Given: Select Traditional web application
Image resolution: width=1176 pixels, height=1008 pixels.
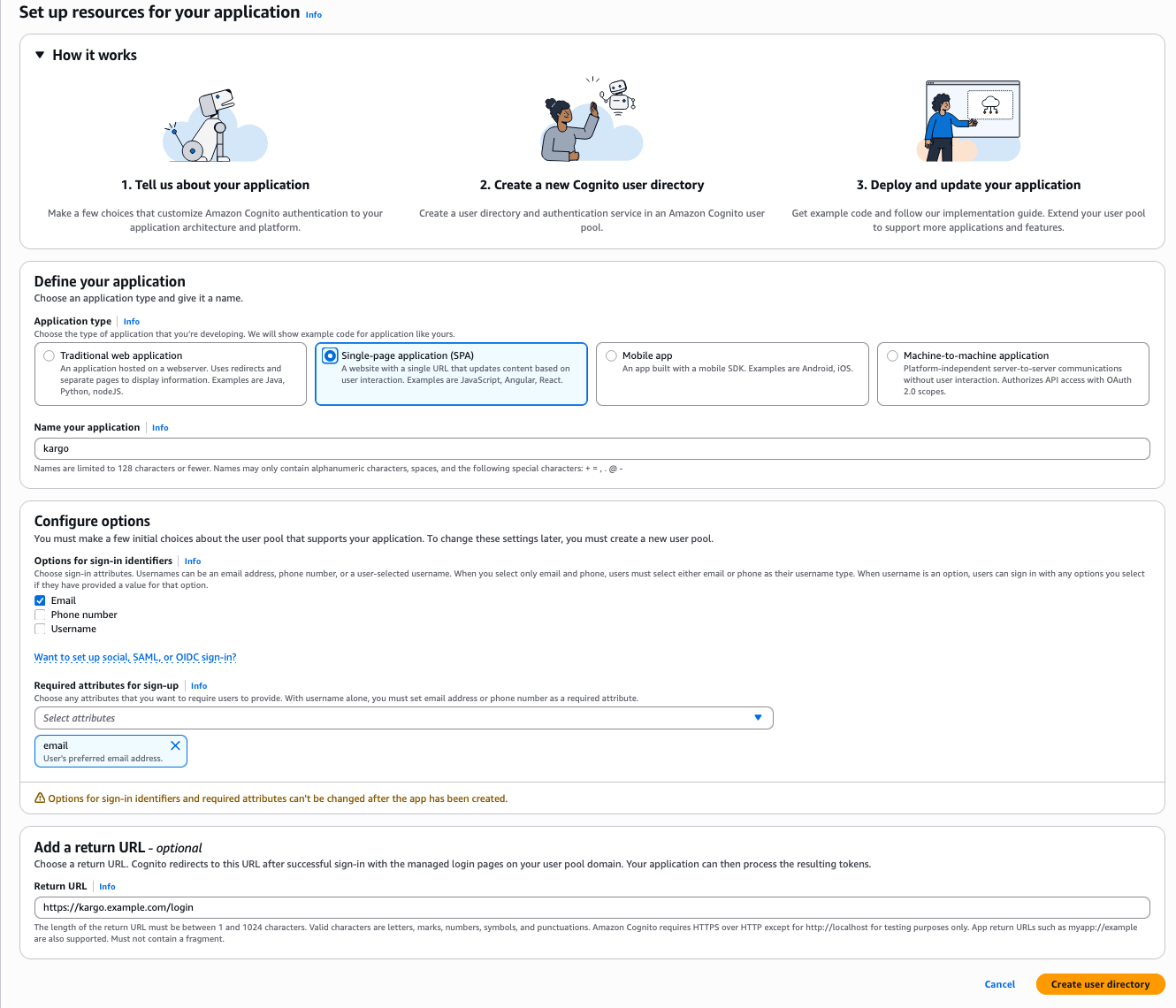Looking at the screenshot, I should click(x=49, y=355).
